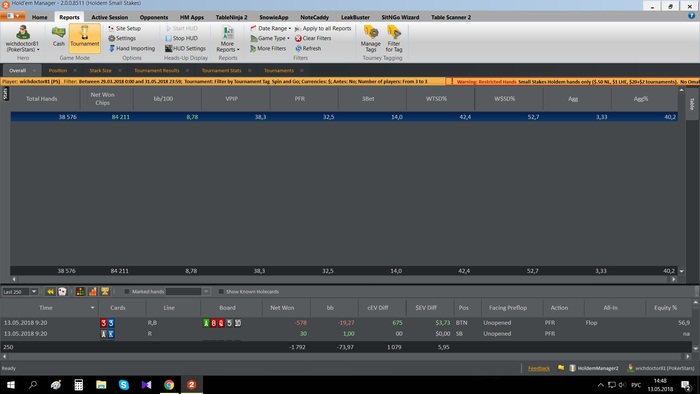Screen dimensions: 700x394
Task: Sort by the VPIP column header
Action: [231, 99]
